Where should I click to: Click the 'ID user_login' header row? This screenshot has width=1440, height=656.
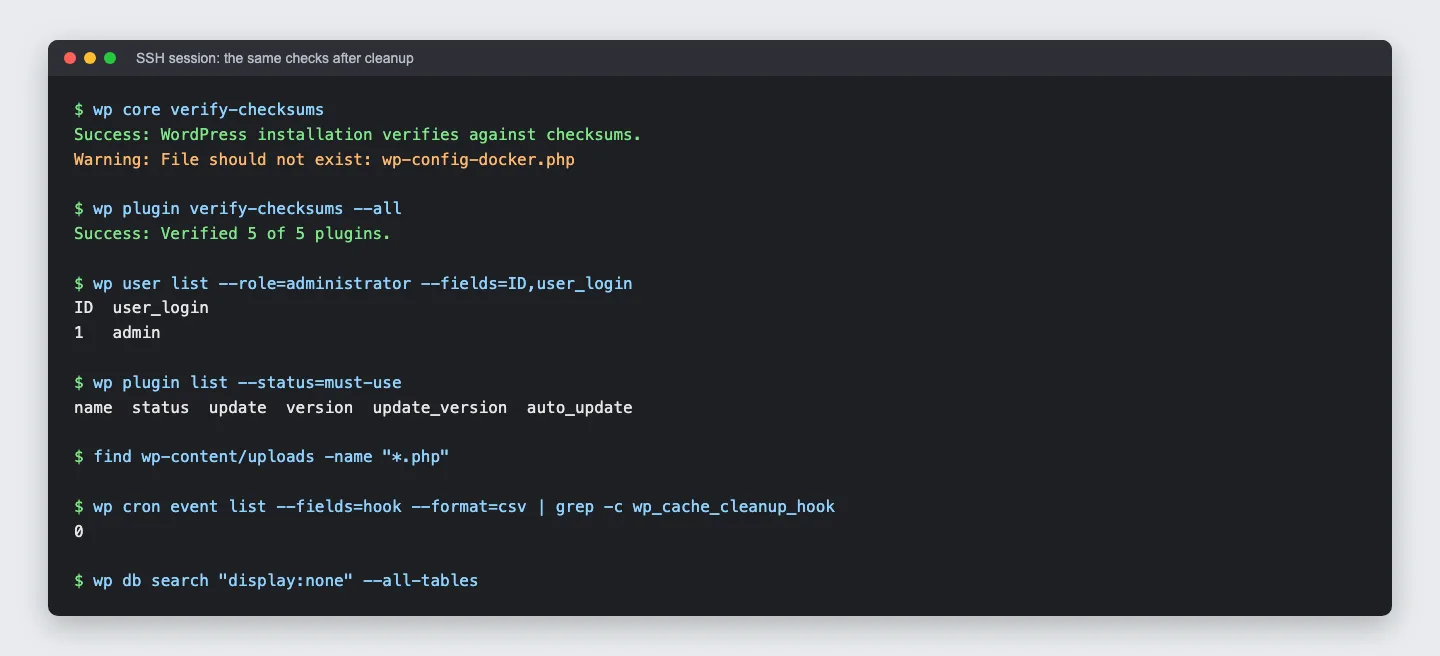coord(141,308)
